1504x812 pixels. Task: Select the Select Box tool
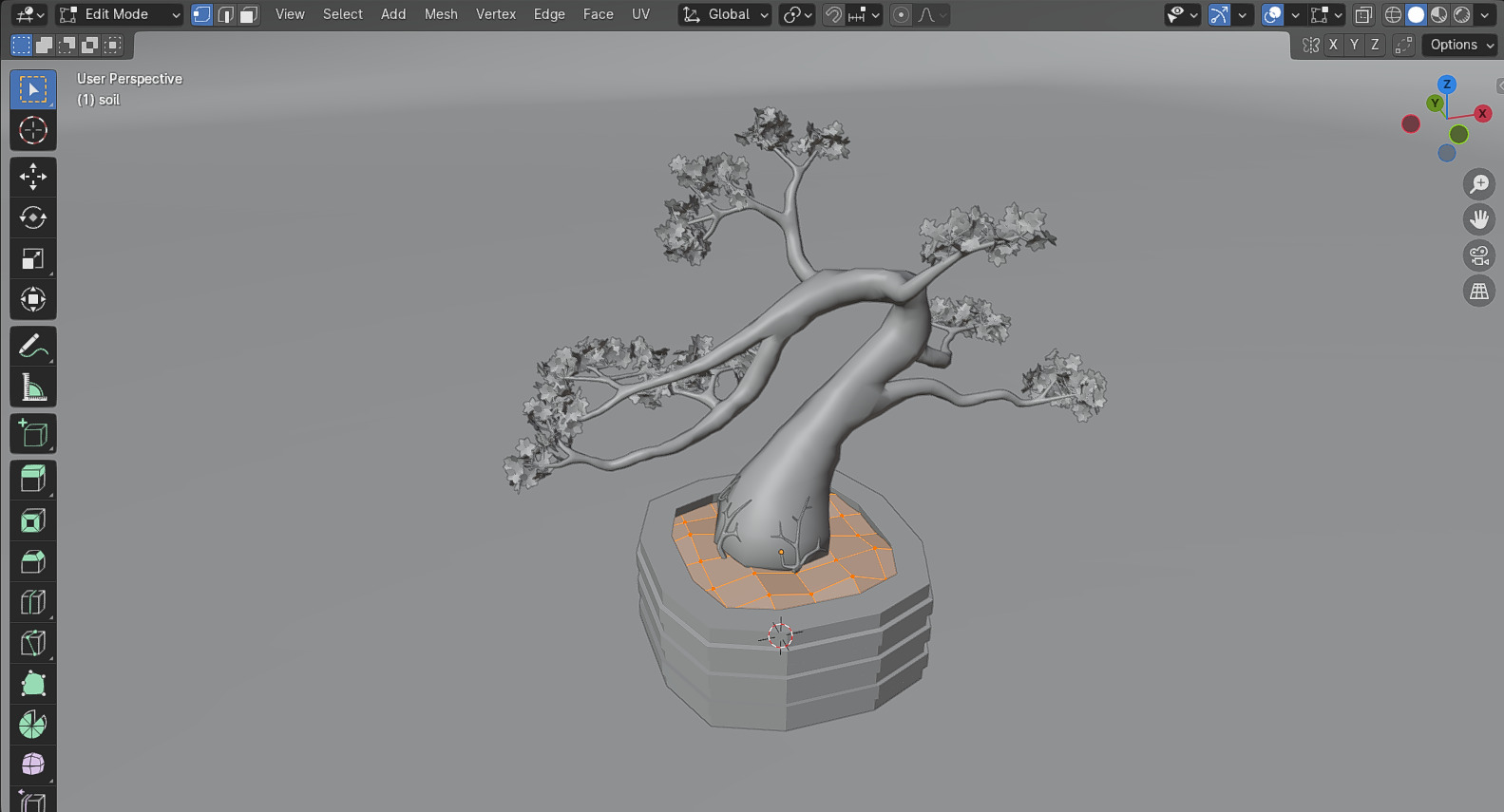click(33, 89)
